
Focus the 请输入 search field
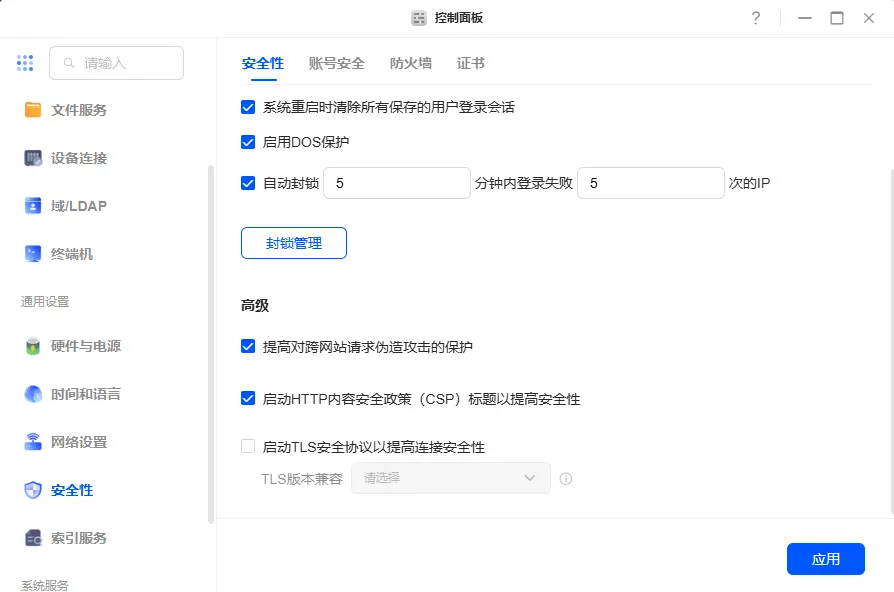point(116,63)
